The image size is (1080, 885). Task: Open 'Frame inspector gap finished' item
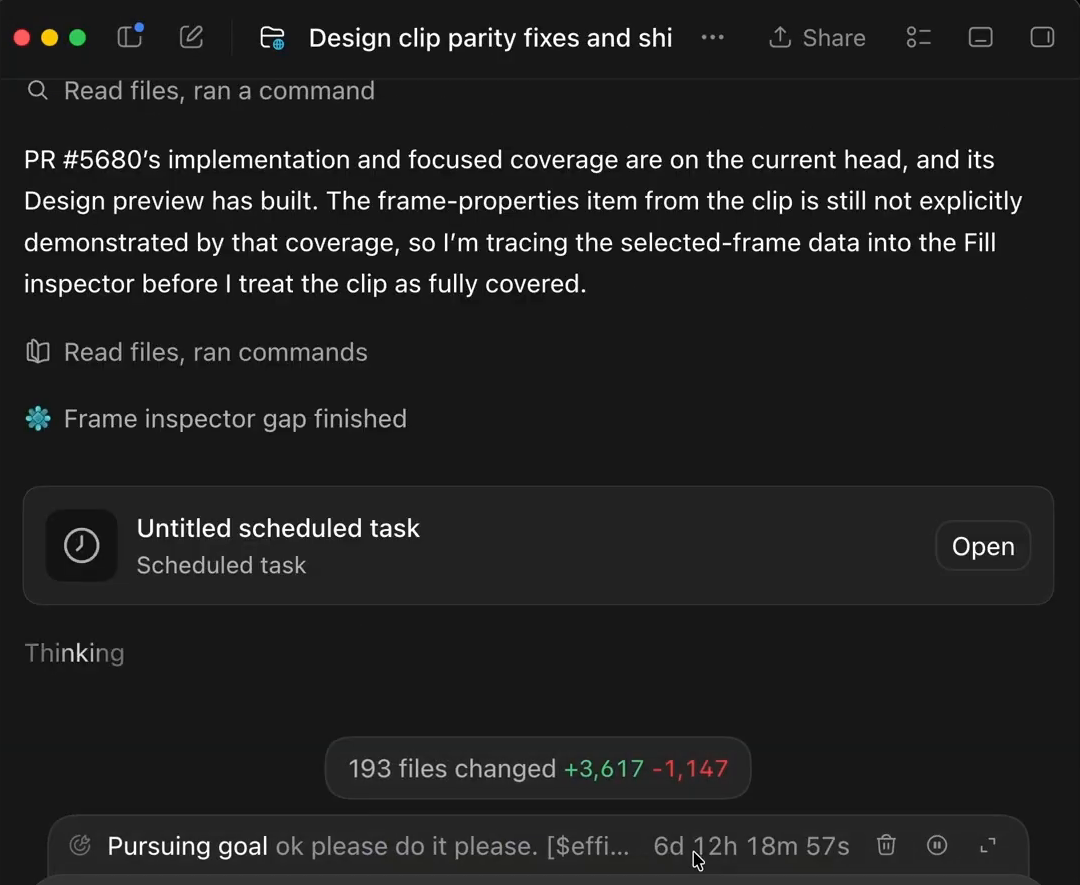[x=216, y=419]
